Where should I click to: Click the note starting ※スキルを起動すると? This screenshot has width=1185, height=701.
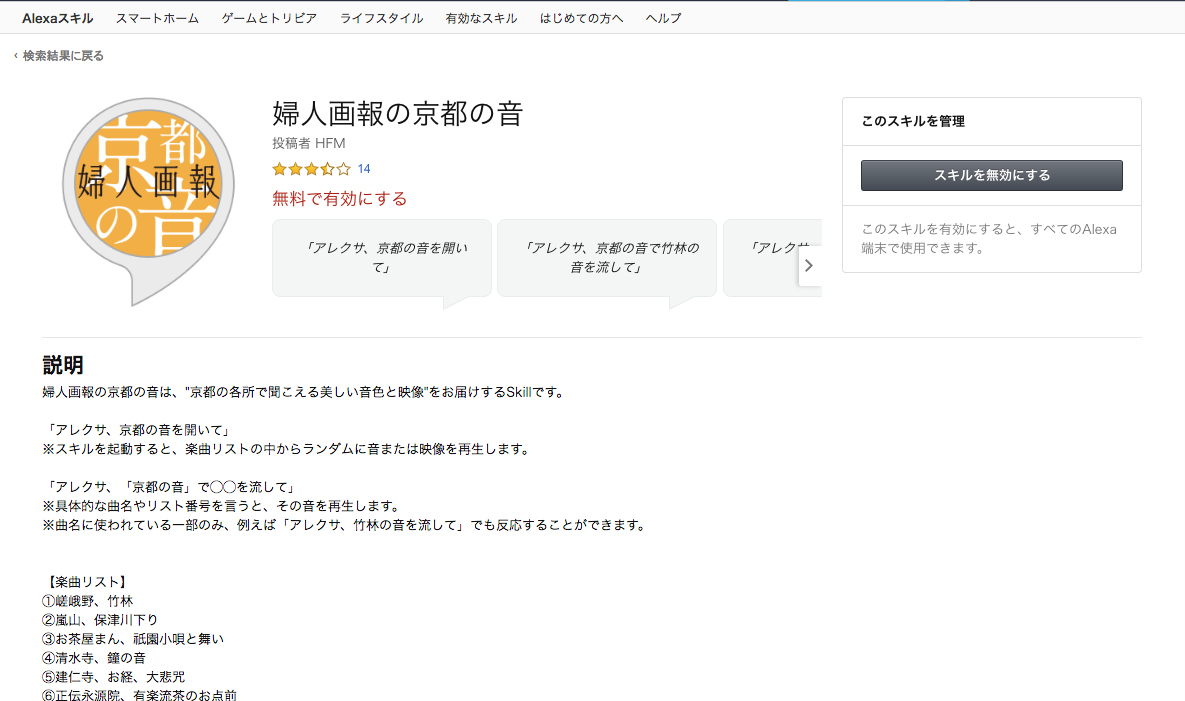[288, 449]
